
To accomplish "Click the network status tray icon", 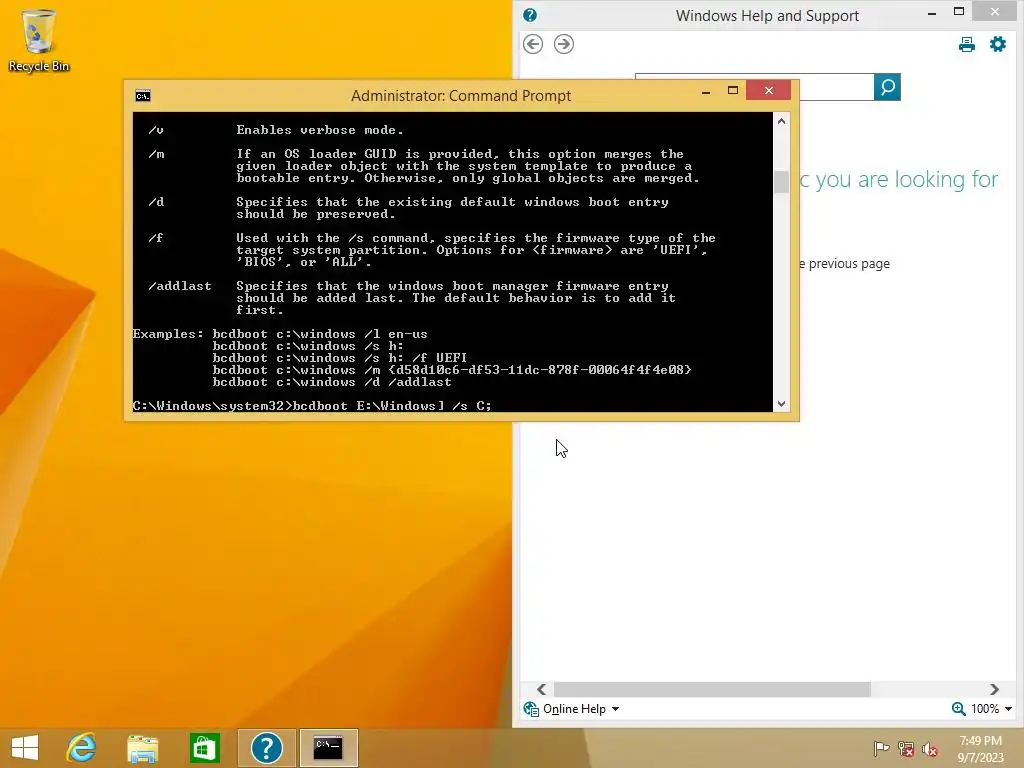I will 906,748.
